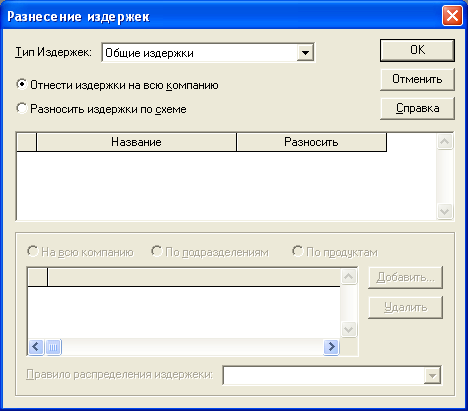
Task: Click the Общие издержки combo box text
Action: [149, 53]
